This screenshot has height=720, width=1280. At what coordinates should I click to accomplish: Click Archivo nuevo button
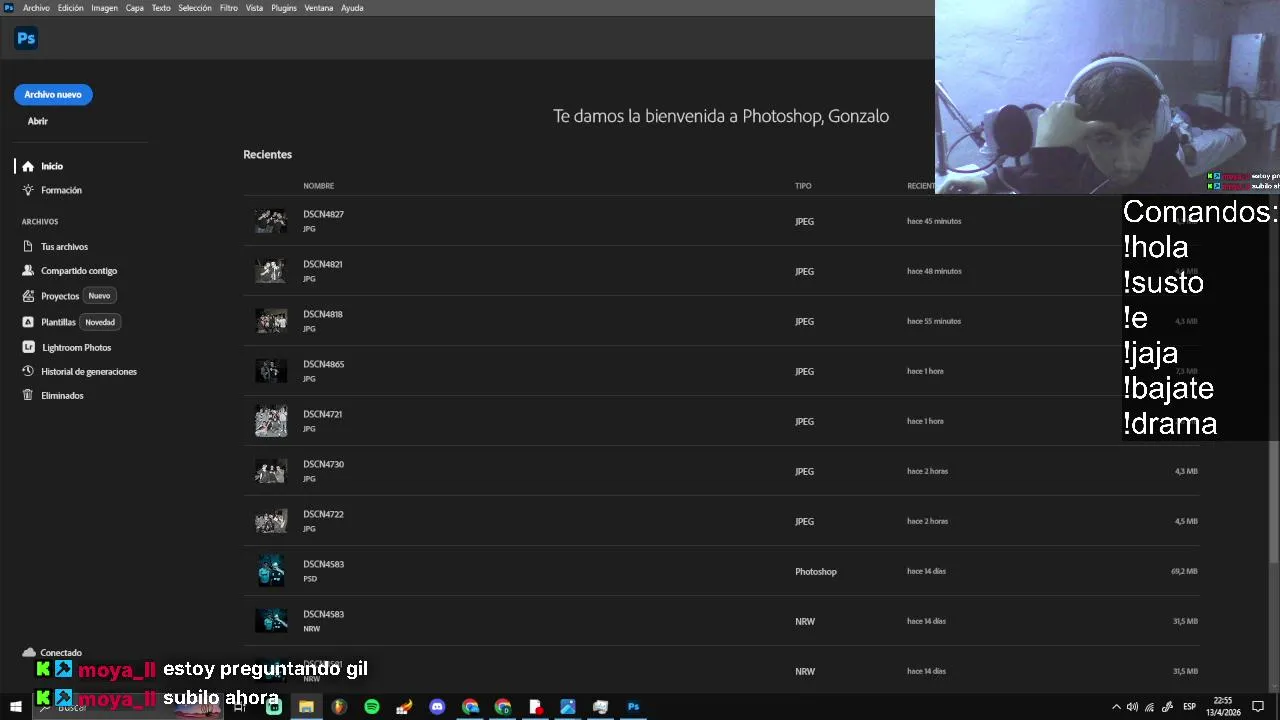click(x=53, y=94)
